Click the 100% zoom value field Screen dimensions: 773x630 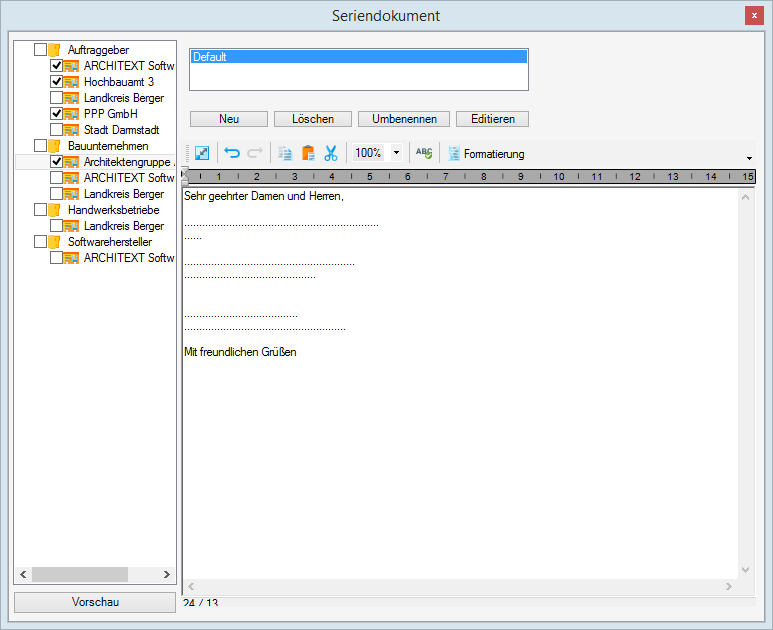click(x=370, y=153)
